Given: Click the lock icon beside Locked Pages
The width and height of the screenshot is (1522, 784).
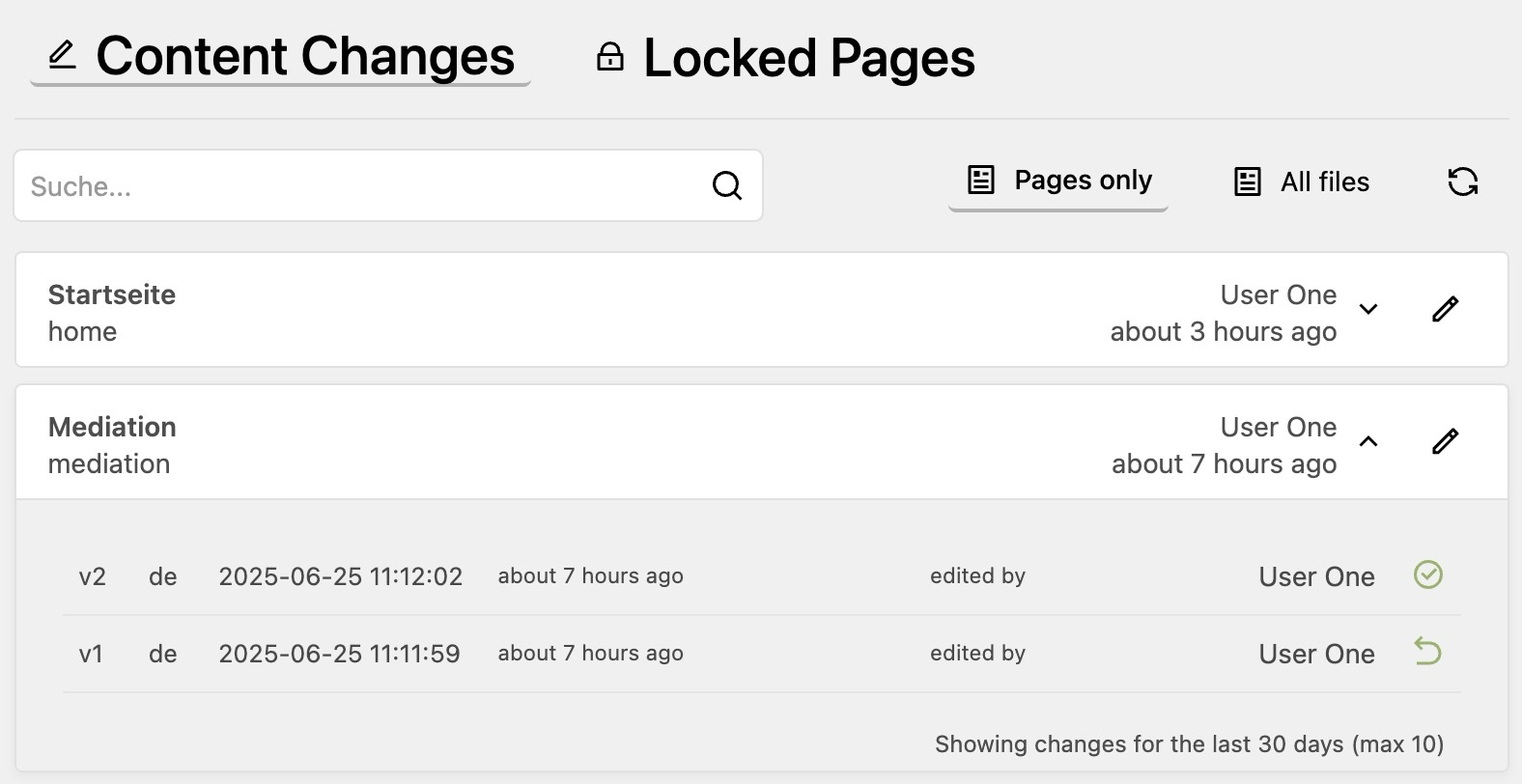Looking at the screenshot, I should pyautogui.click(x=609, y=57).
